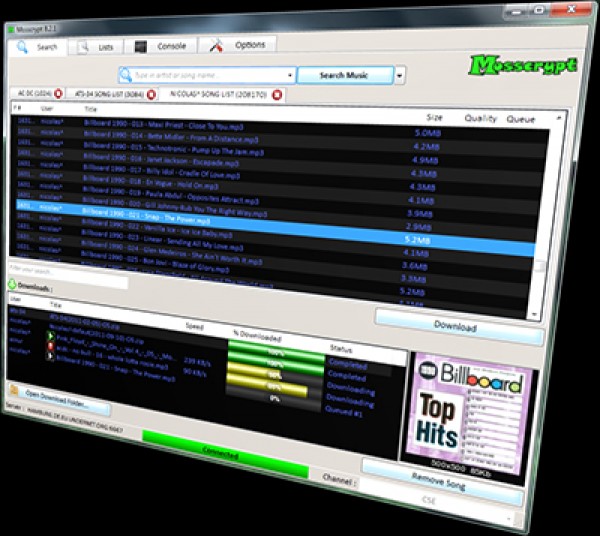Close the ATS-04 SONG LIST tab

152,94
